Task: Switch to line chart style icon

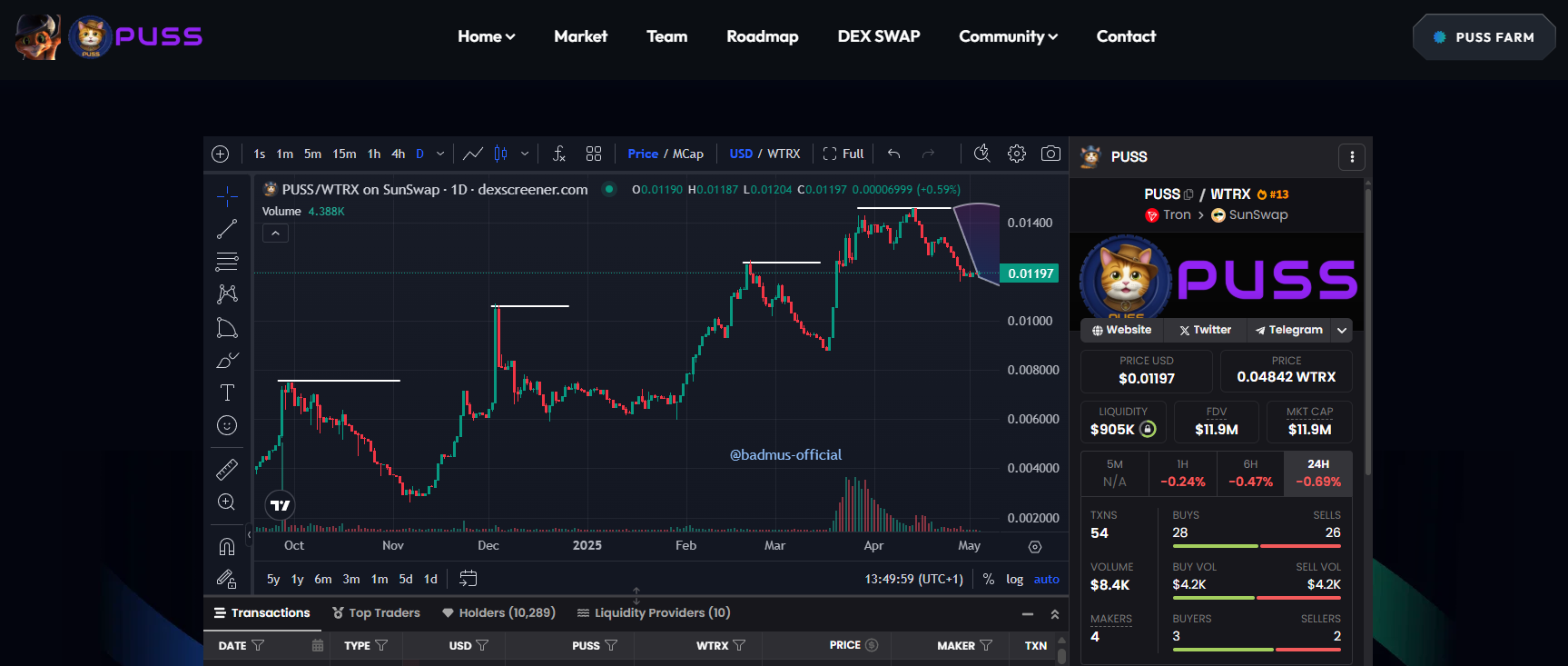Action: 473,154
